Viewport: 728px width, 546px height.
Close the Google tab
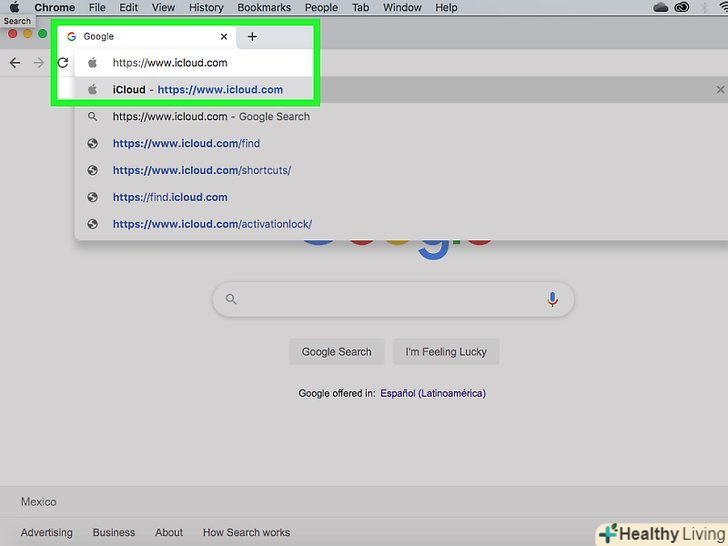(224, 36)
